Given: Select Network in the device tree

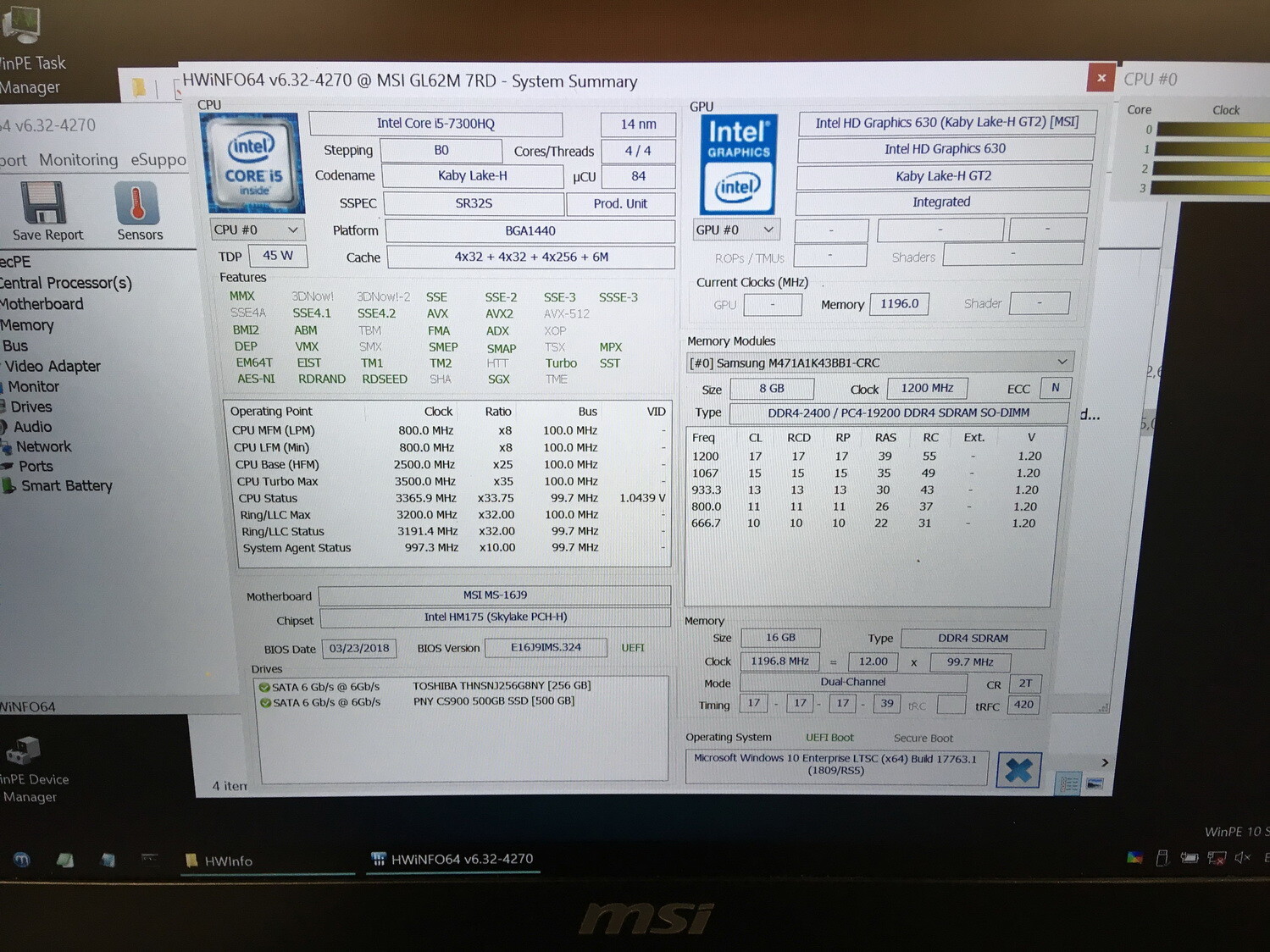Looking at the screenshot, I should point(43,446).
